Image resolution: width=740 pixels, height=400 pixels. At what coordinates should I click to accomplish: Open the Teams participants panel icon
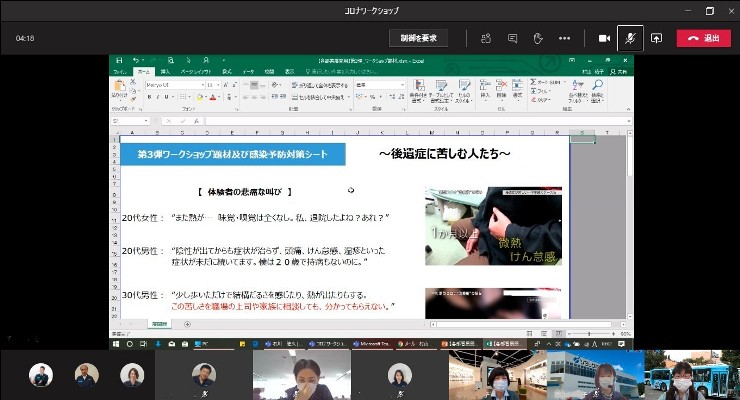click(x=486, y=38)
